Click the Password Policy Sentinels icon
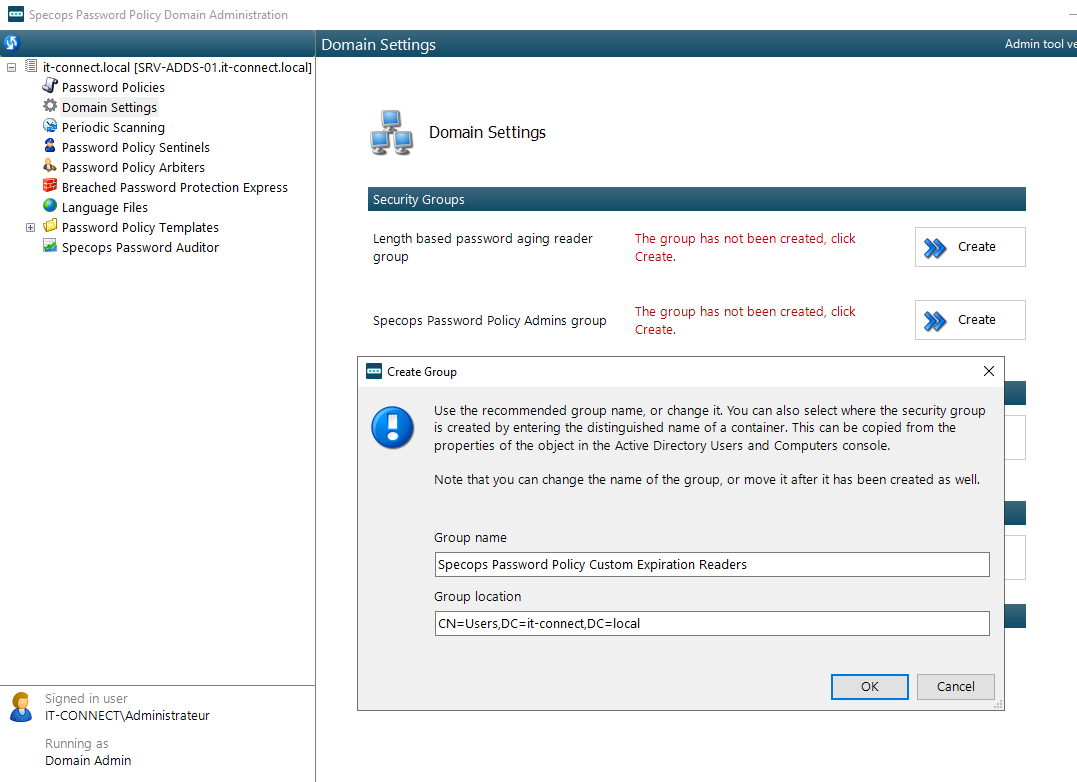This screenshot has width=1077, height=782. [48, 147]
